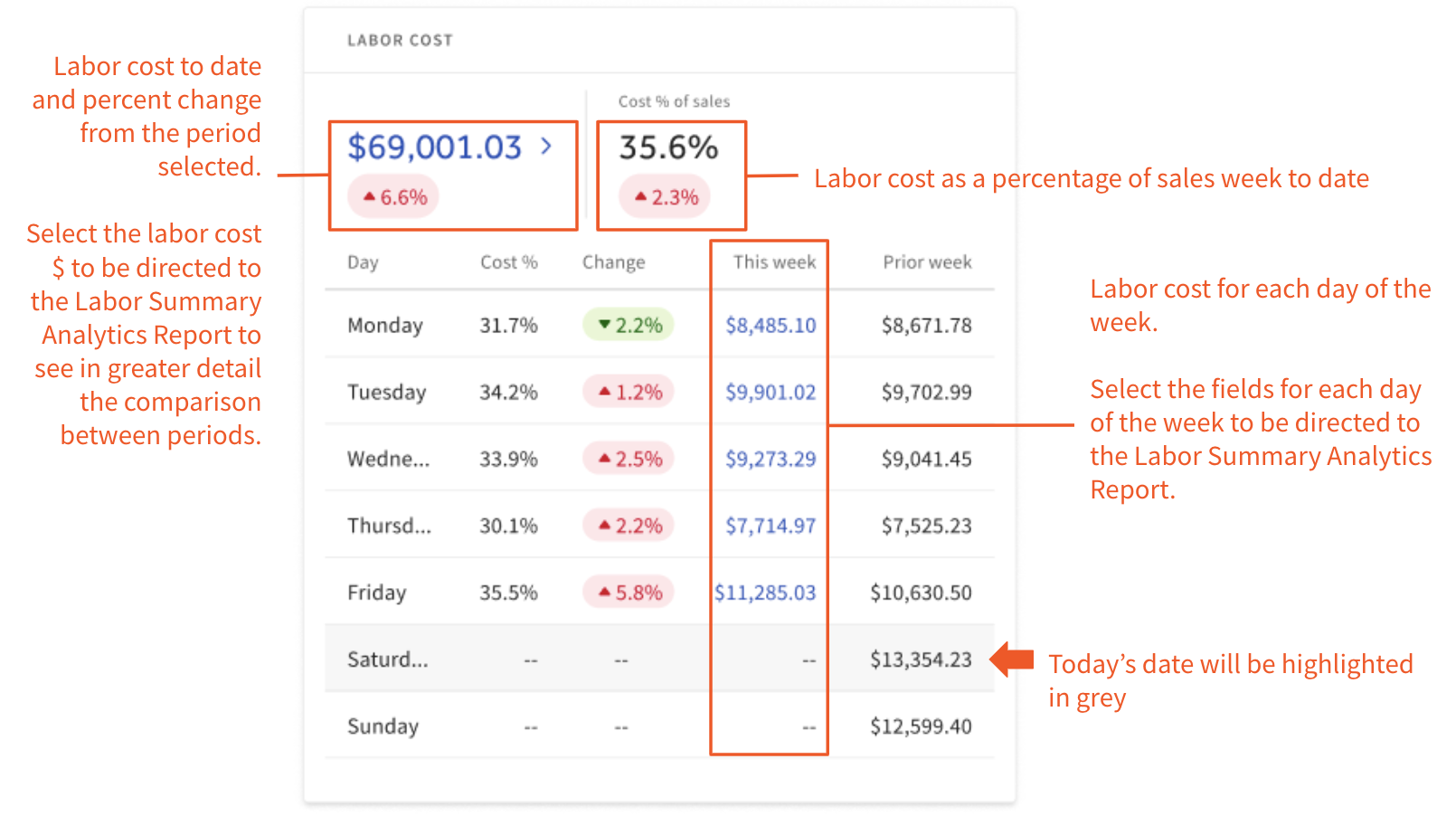Expand details using the chevron beside $69,001.03
The image size is (1456, 816).
[x=546, y=145]
